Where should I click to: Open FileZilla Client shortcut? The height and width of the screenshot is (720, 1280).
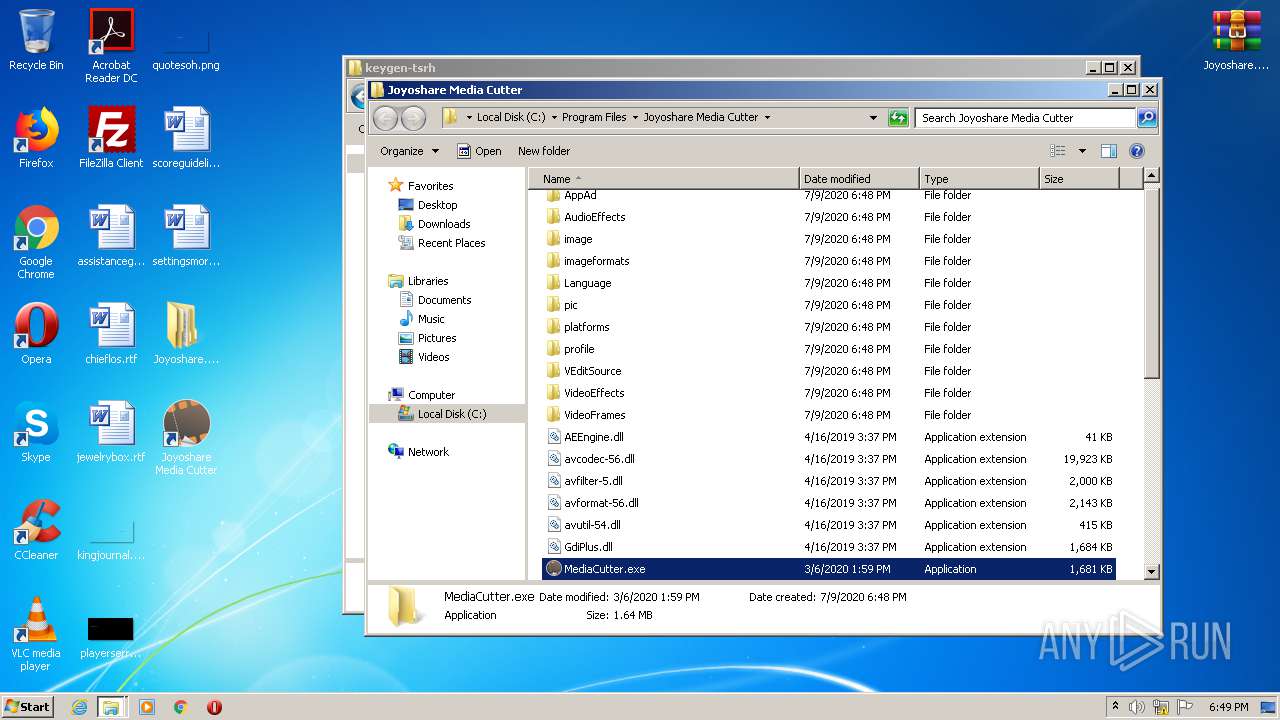[111, 138]
